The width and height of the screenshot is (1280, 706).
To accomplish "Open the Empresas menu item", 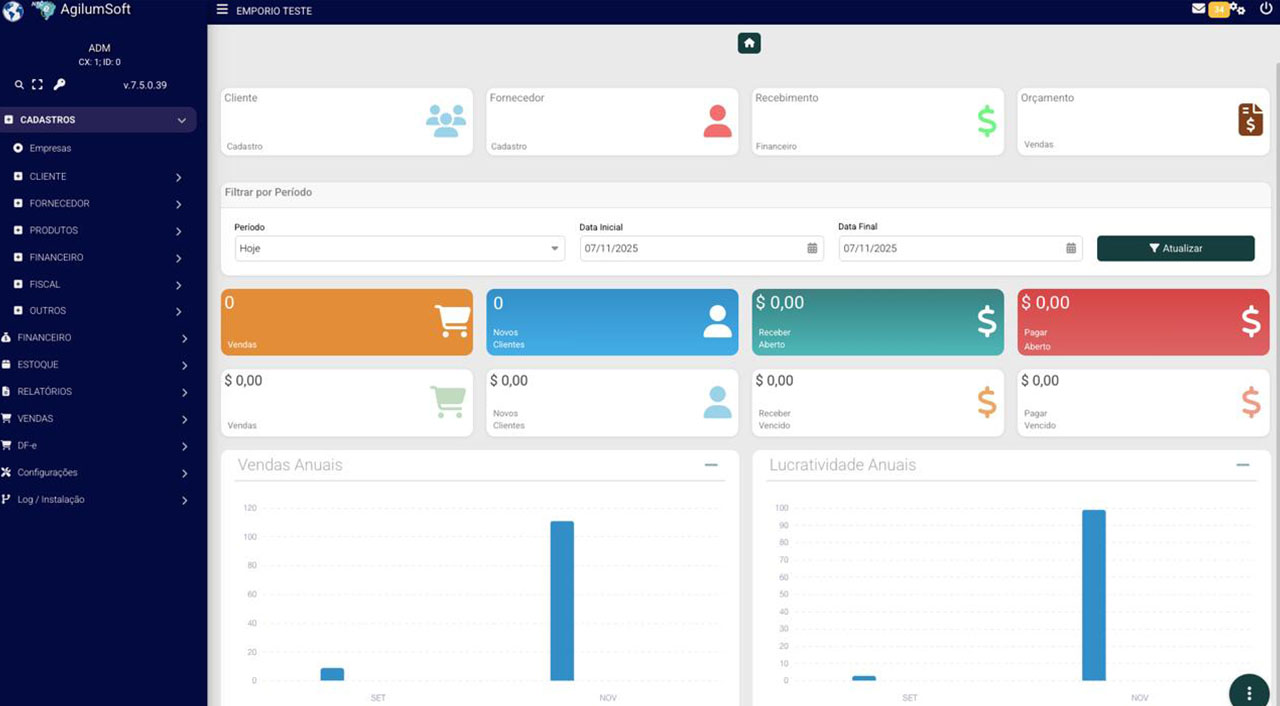I will tap(50, 148).
